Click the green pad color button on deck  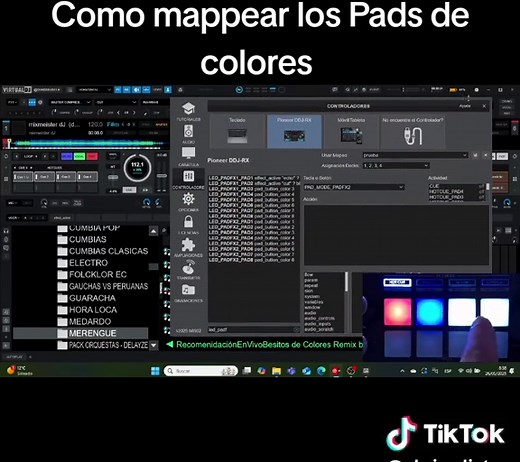[79, 156]
